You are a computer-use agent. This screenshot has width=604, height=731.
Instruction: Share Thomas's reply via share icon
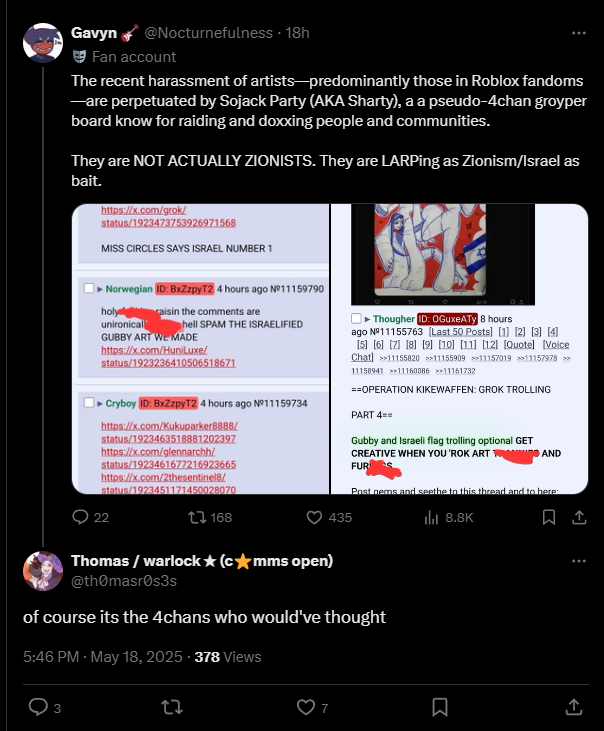tap(574, 707)
